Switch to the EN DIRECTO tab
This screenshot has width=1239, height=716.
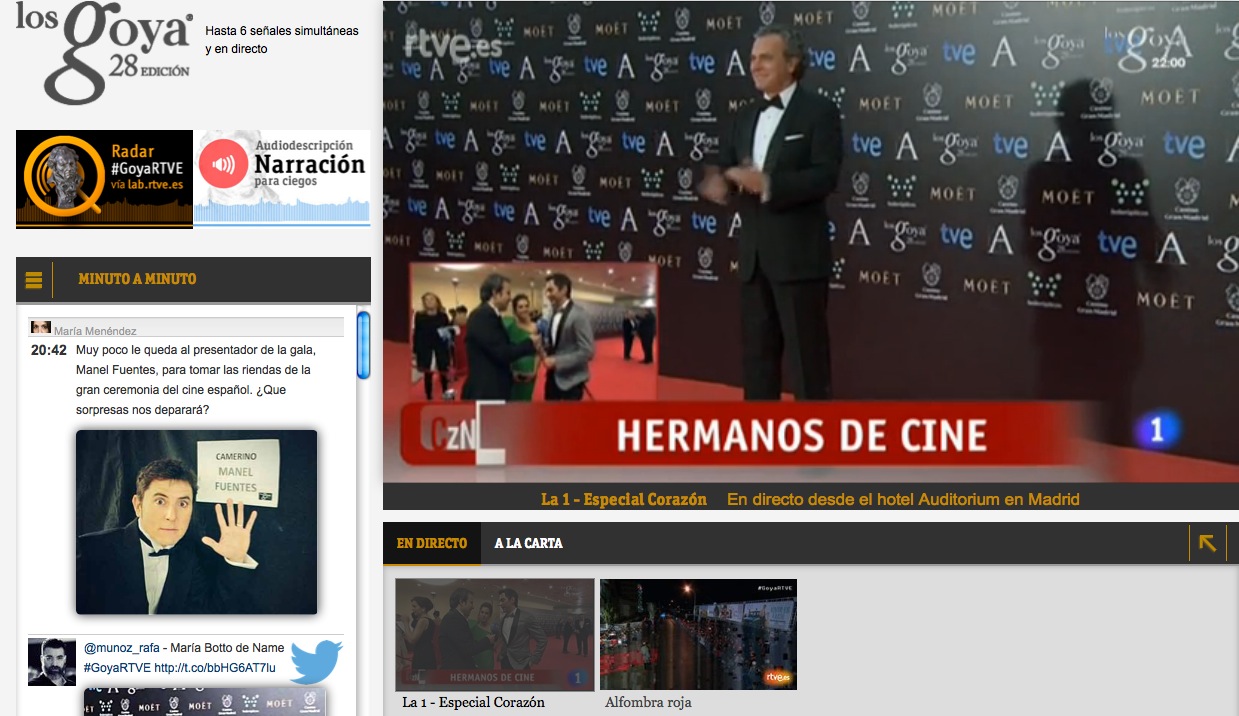click(432, 543)
